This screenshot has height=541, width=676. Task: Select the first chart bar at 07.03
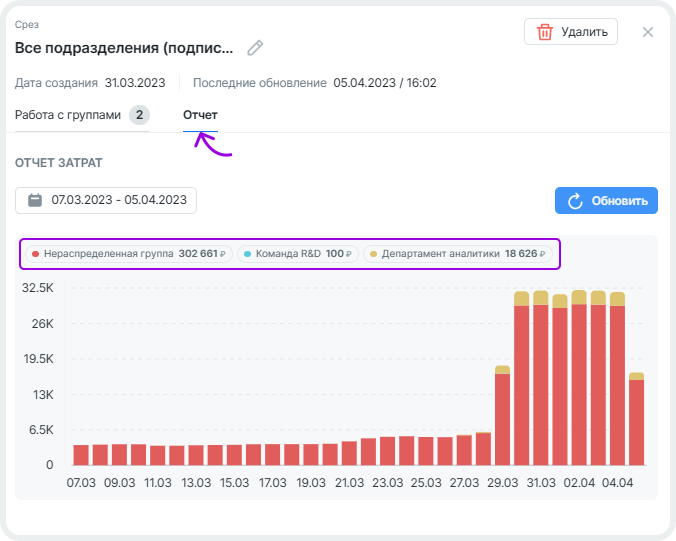coord(81,454)
